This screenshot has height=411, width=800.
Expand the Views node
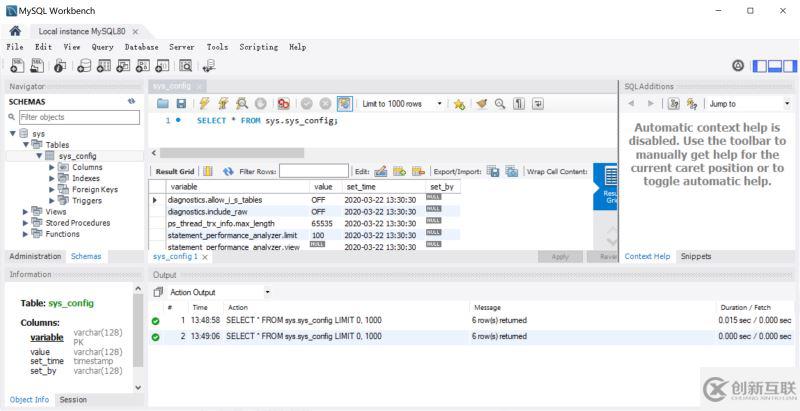pyautogui.click(x=26, y=212)
